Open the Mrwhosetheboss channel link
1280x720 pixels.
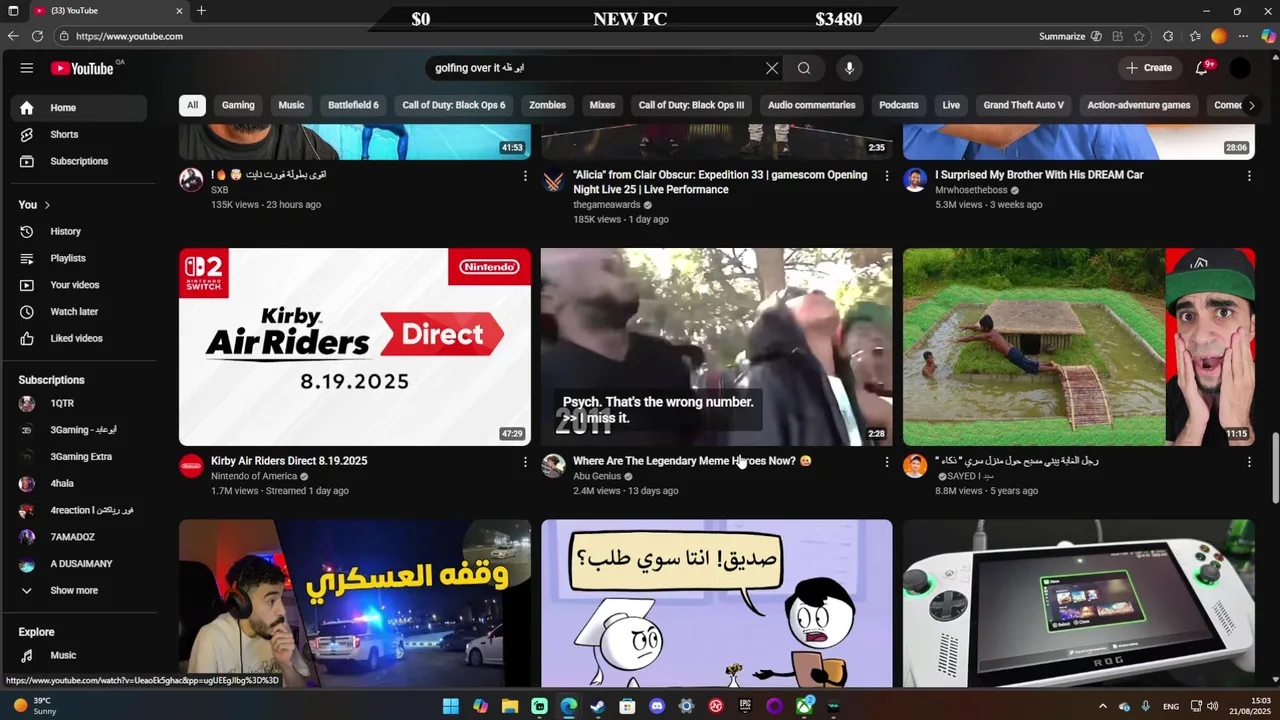coord(971,190)
